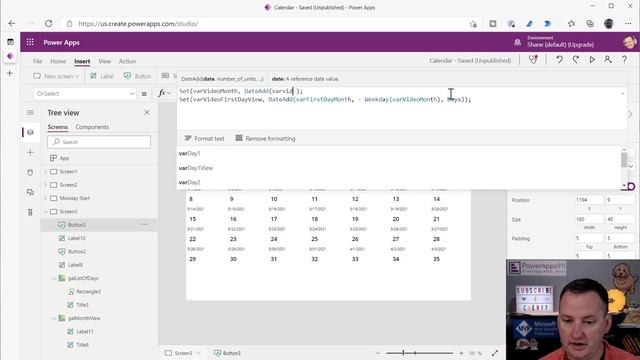Click the App checker stethoscope icon
This screenshot has width=640, height=360.
533,60
